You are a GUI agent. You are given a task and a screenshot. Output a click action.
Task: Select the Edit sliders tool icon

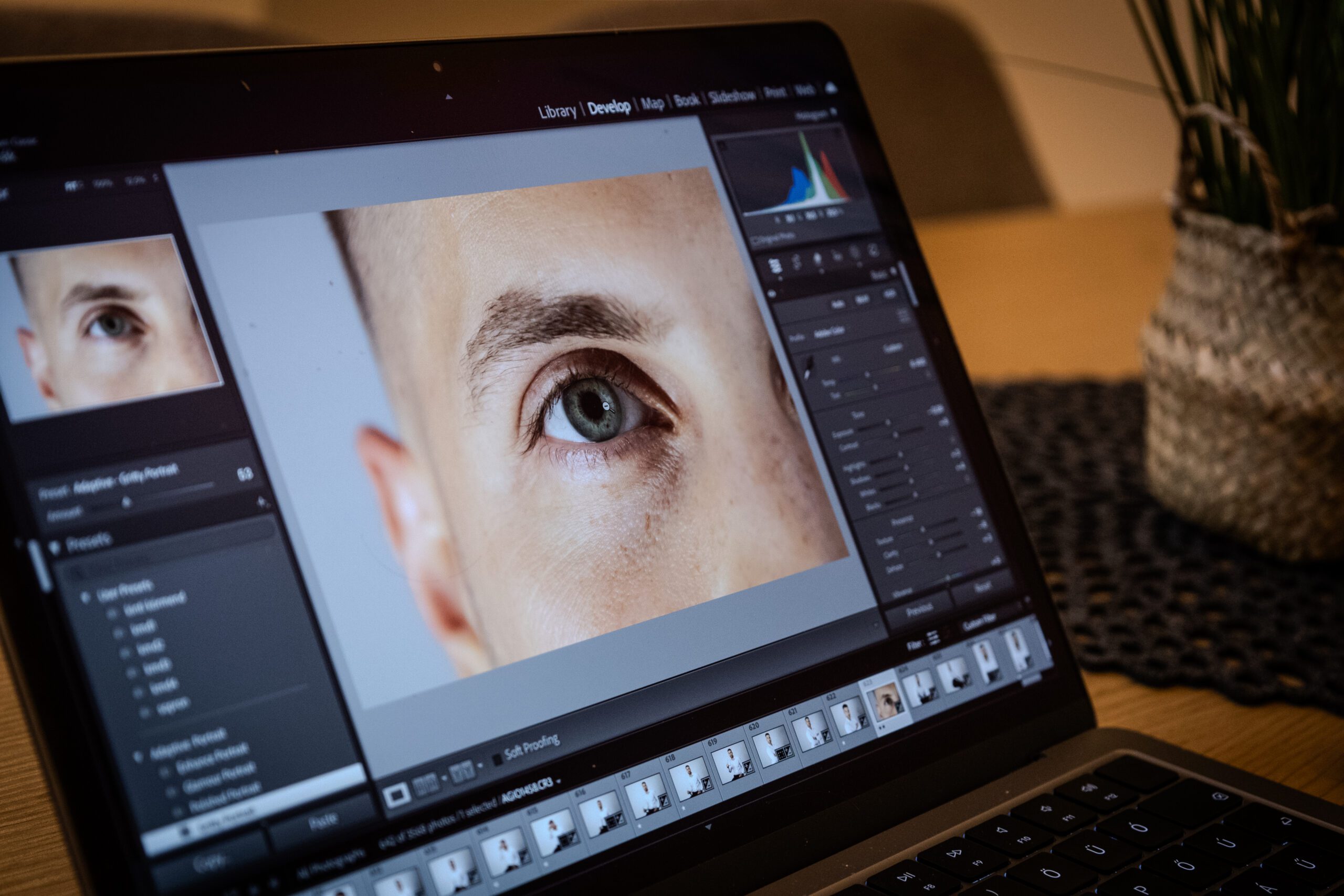tap(775, 266)
